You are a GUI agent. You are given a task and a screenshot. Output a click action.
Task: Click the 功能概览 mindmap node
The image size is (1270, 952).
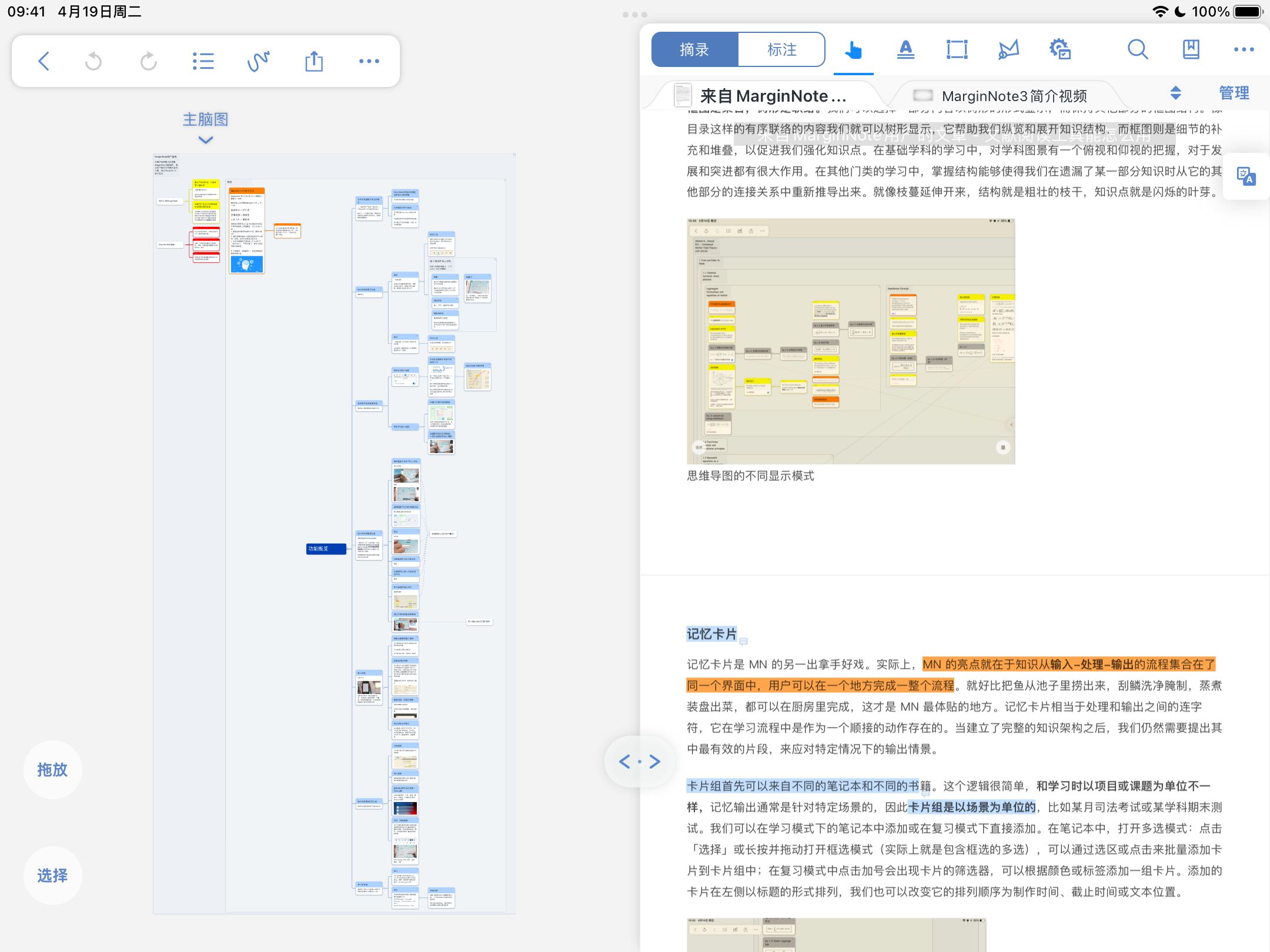point(326,549)
